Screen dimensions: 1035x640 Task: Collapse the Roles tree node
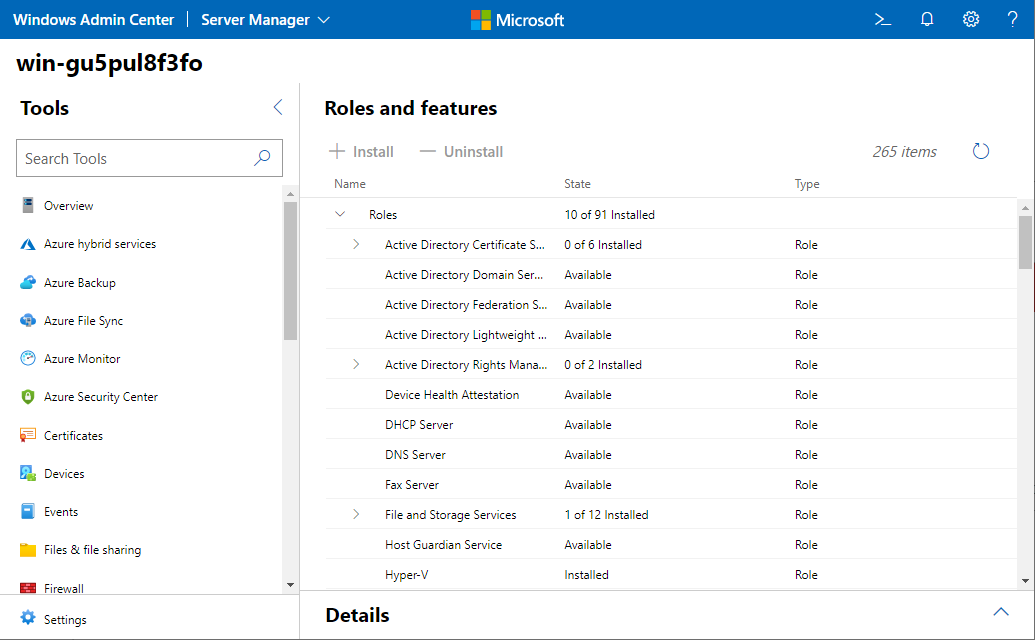click(x=340, y=214)
